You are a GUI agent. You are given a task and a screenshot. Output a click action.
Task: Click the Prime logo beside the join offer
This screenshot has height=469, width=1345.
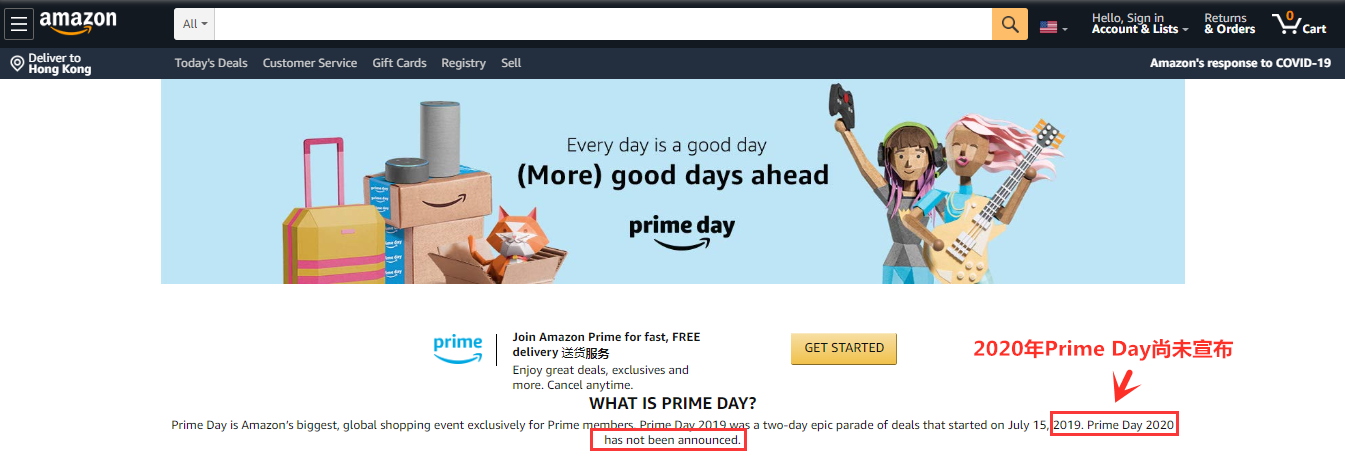coord(458,347)
